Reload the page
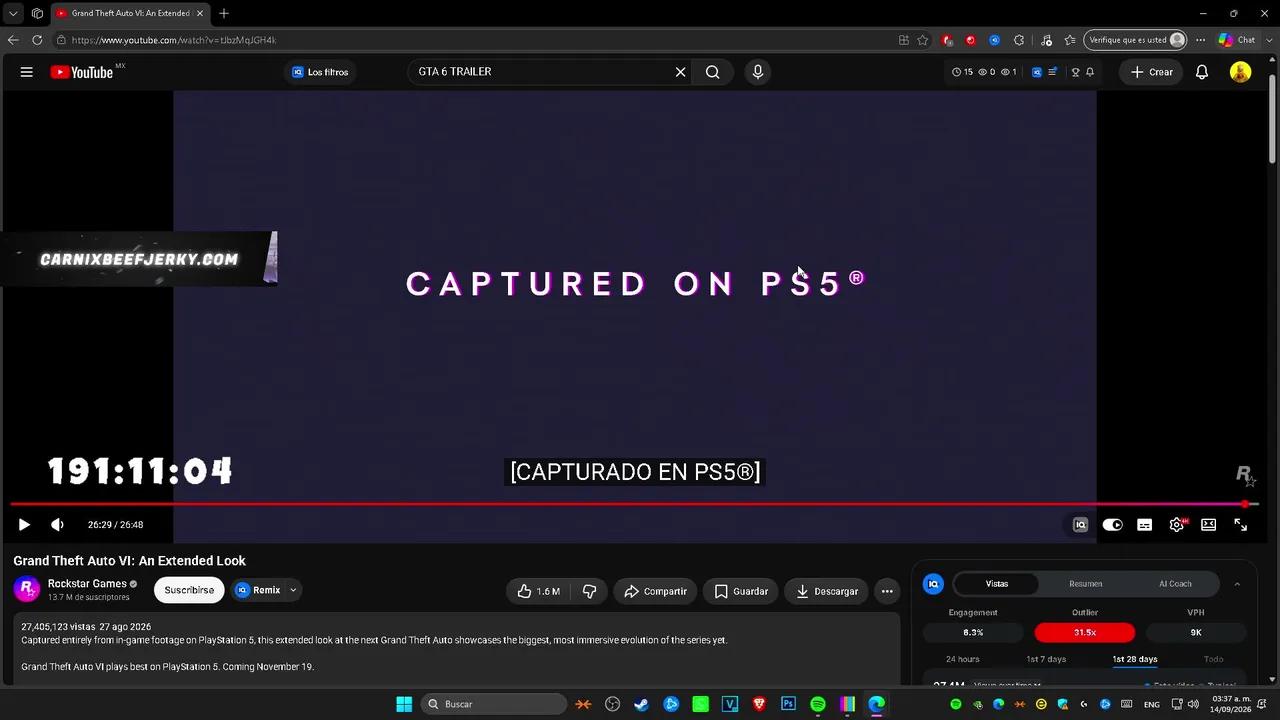 tap(37, 40)
